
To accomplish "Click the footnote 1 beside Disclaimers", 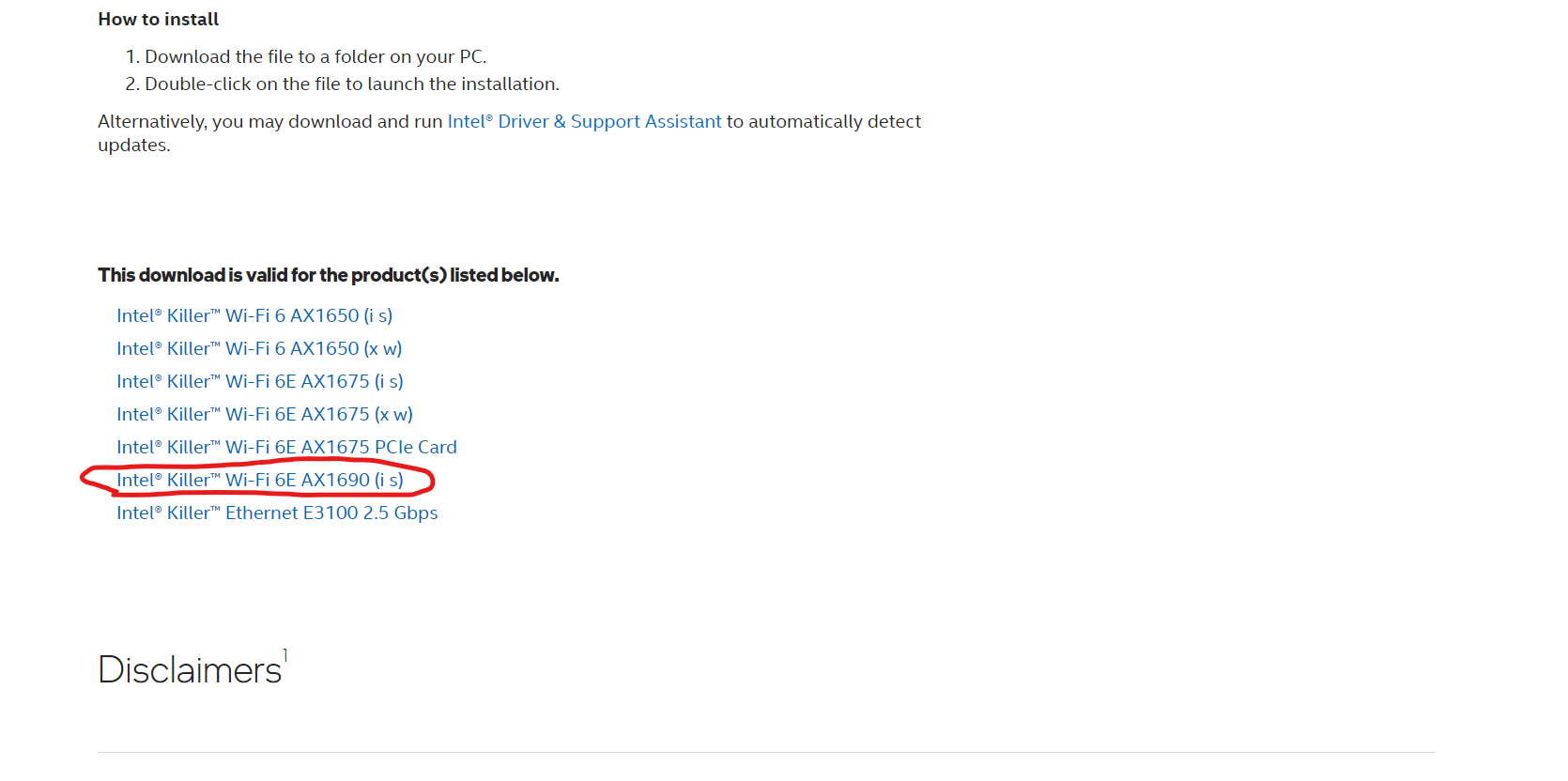I will (x=285, y=655).
